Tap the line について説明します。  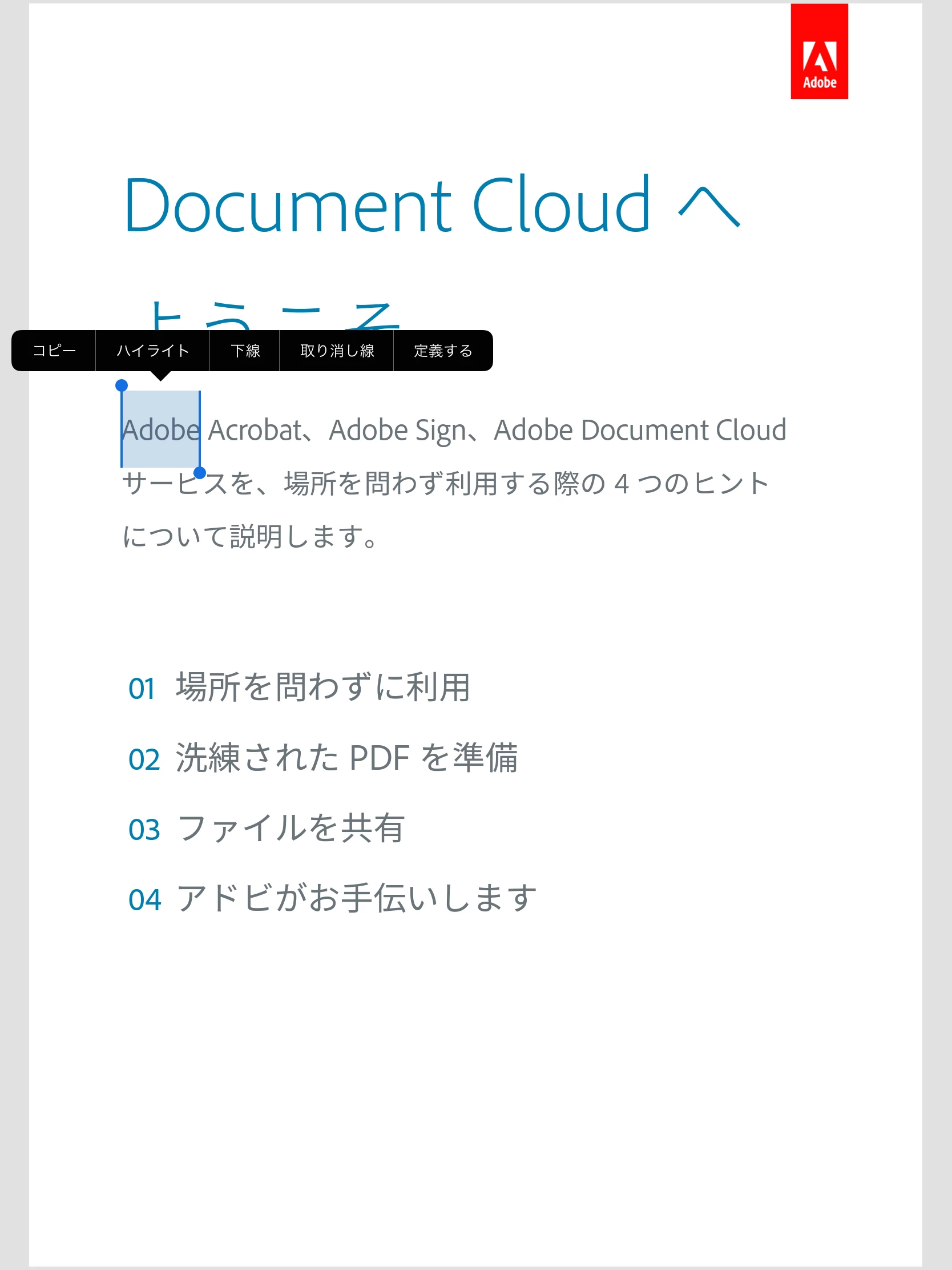pos(250,536)
